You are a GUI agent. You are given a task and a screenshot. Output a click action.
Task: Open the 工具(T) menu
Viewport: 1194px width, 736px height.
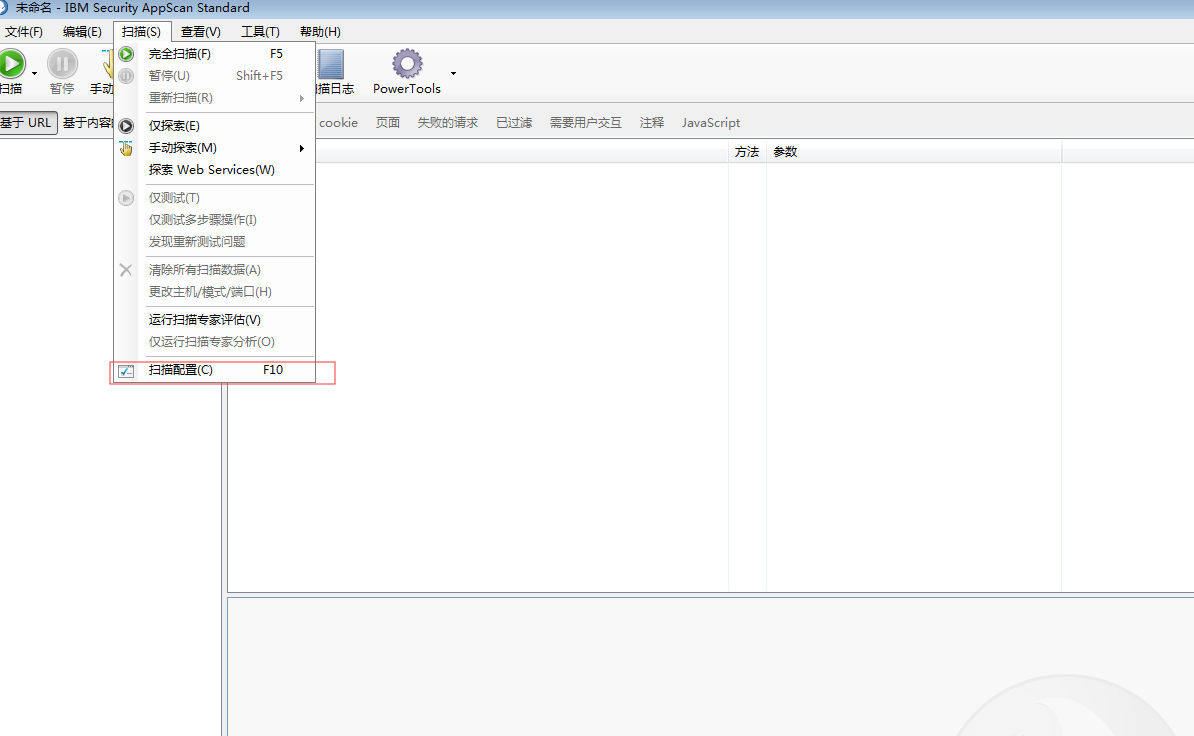pyautogui.click(x=260, y=31)
